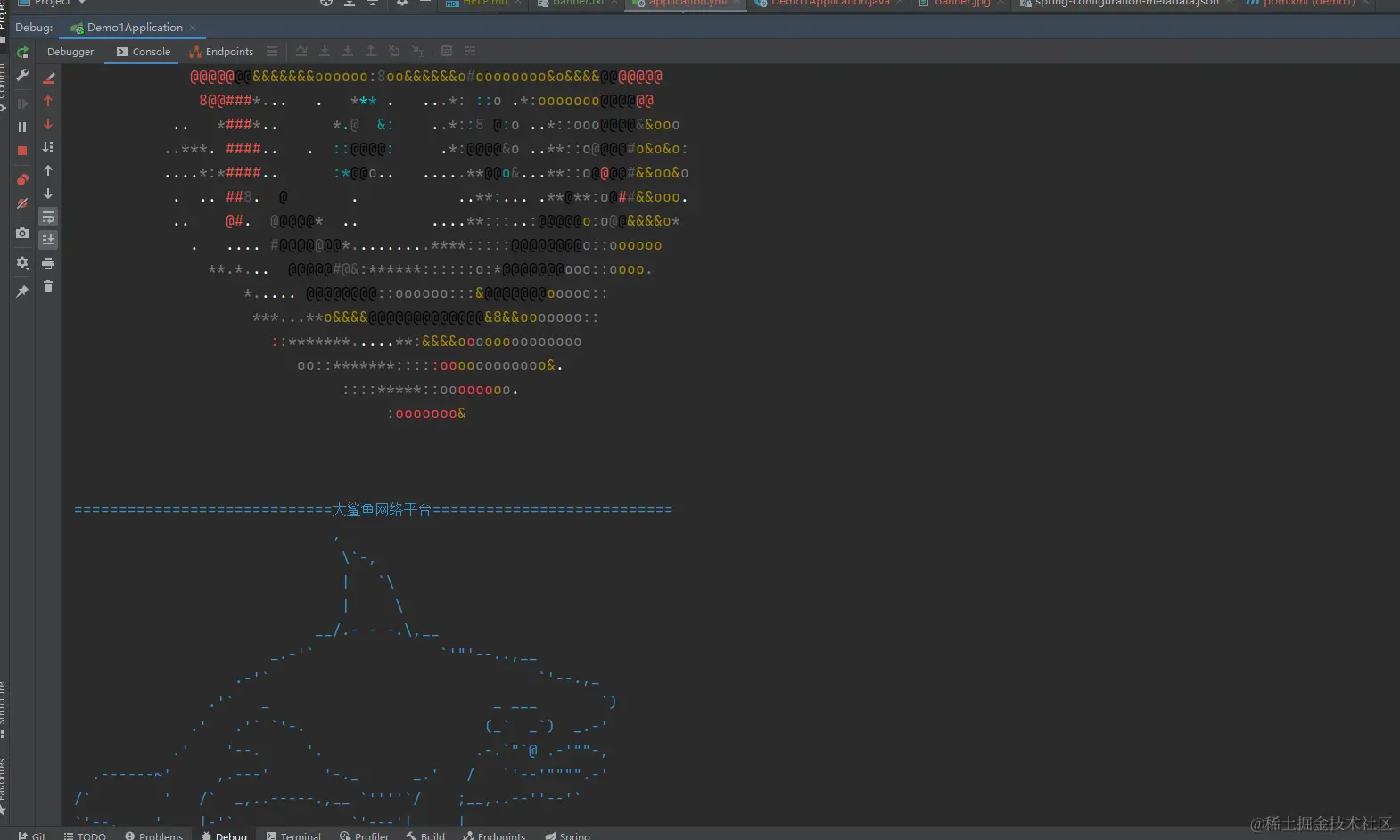The height and width of the screenshot is (840, 1400).
Task: Move down with grey down arrow
Action: [x=48, y=194]
